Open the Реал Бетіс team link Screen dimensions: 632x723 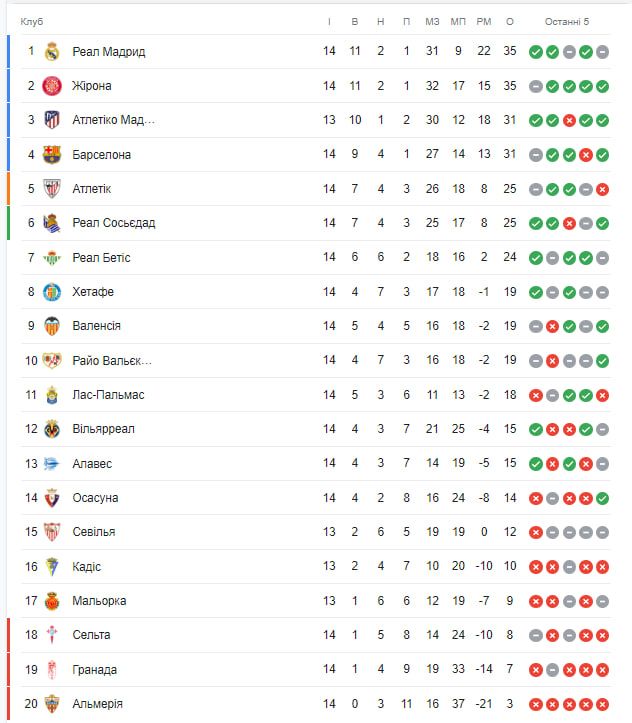coord(101,258)
